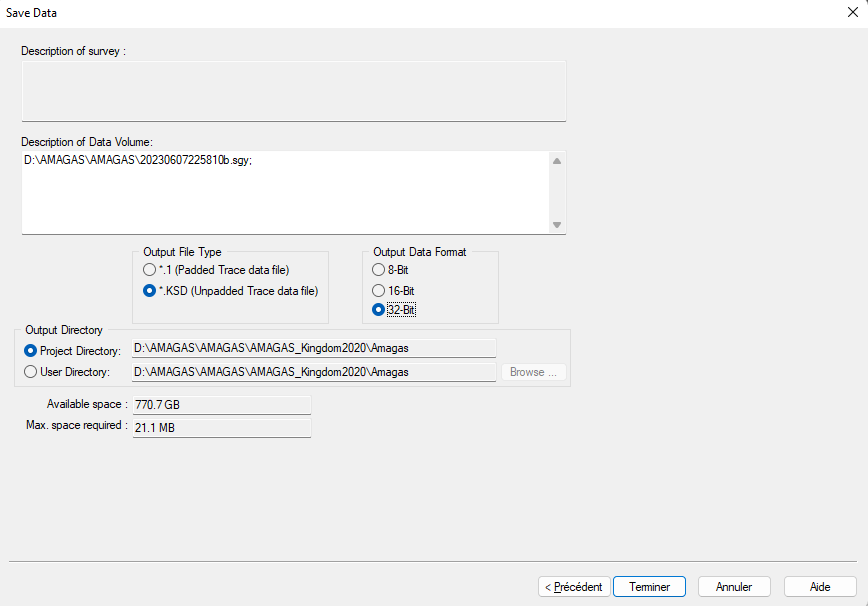Image resolution: width=868 pixels, height=606 pixels.
Task: Click the scroll down arrow in Data Volume box
Action: 557,225
